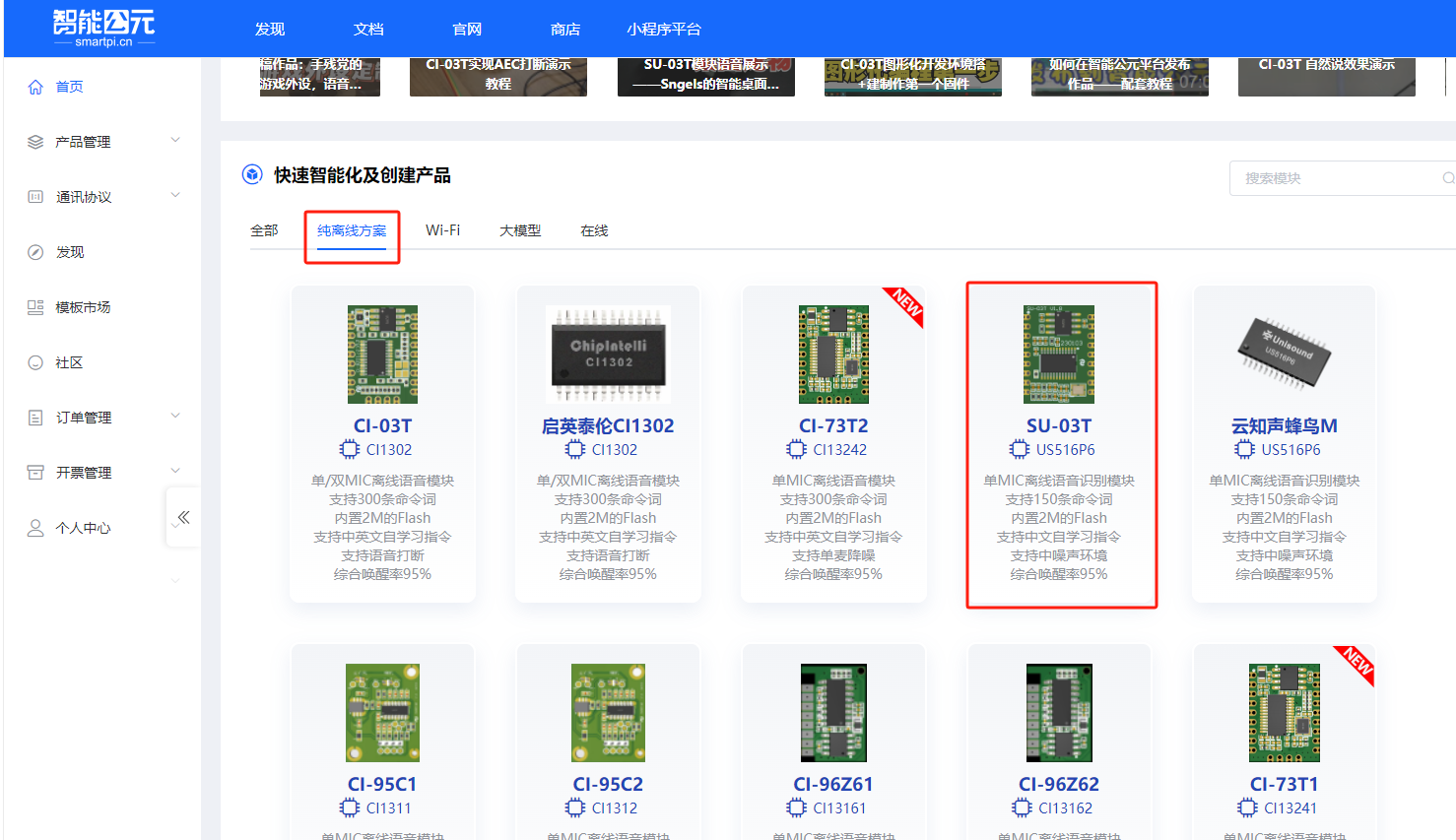Expand the 订单管理 menu chevron

(175, 417)
